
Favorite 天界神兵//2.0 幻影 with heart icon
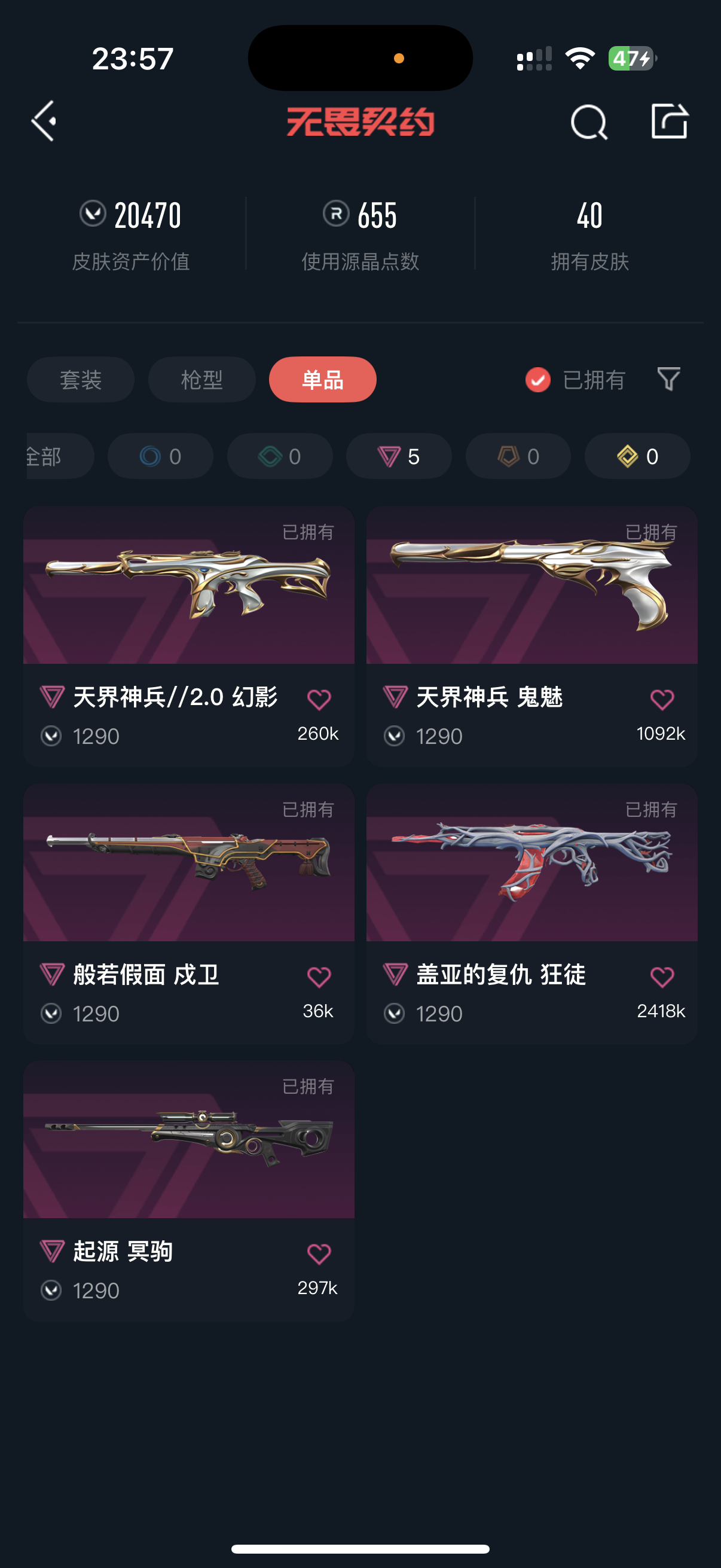point(319,700)
